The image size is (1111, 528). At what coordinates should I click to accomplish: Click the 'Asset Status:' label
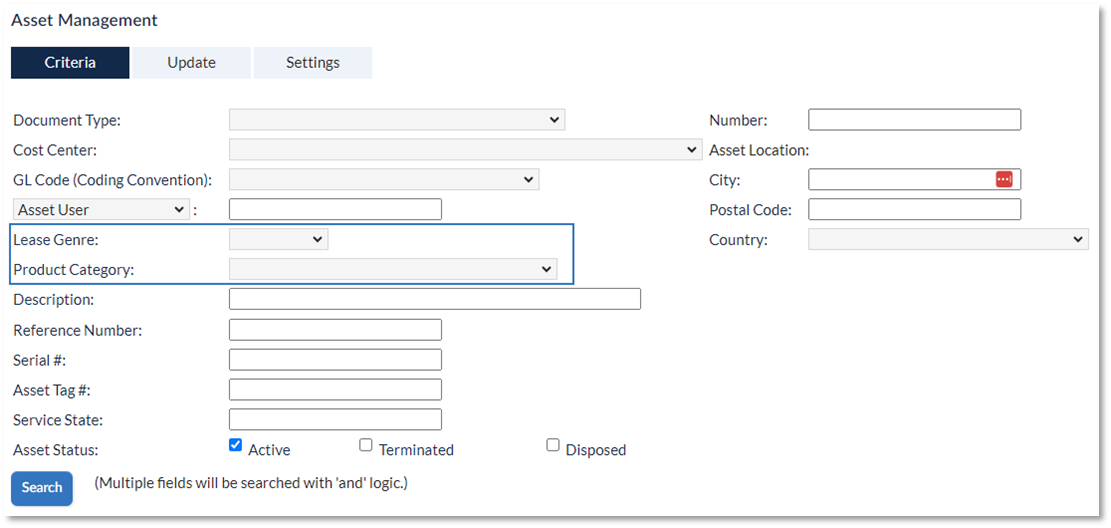click(x=56, y=449)
